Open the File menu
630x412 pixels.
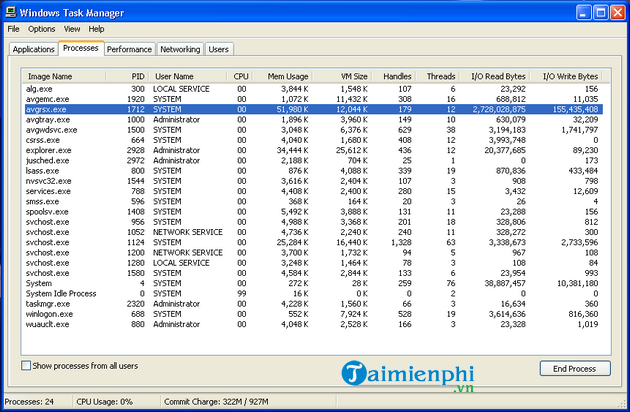tap(13, 29)
